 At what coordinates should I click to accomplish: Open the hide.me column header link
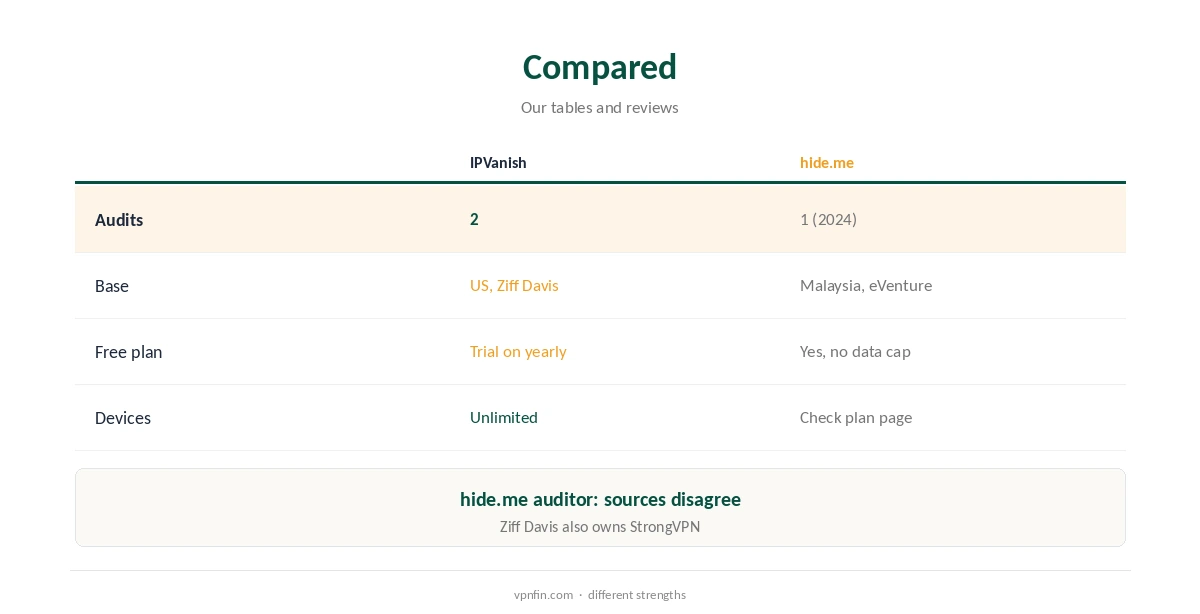coord(827,163)
